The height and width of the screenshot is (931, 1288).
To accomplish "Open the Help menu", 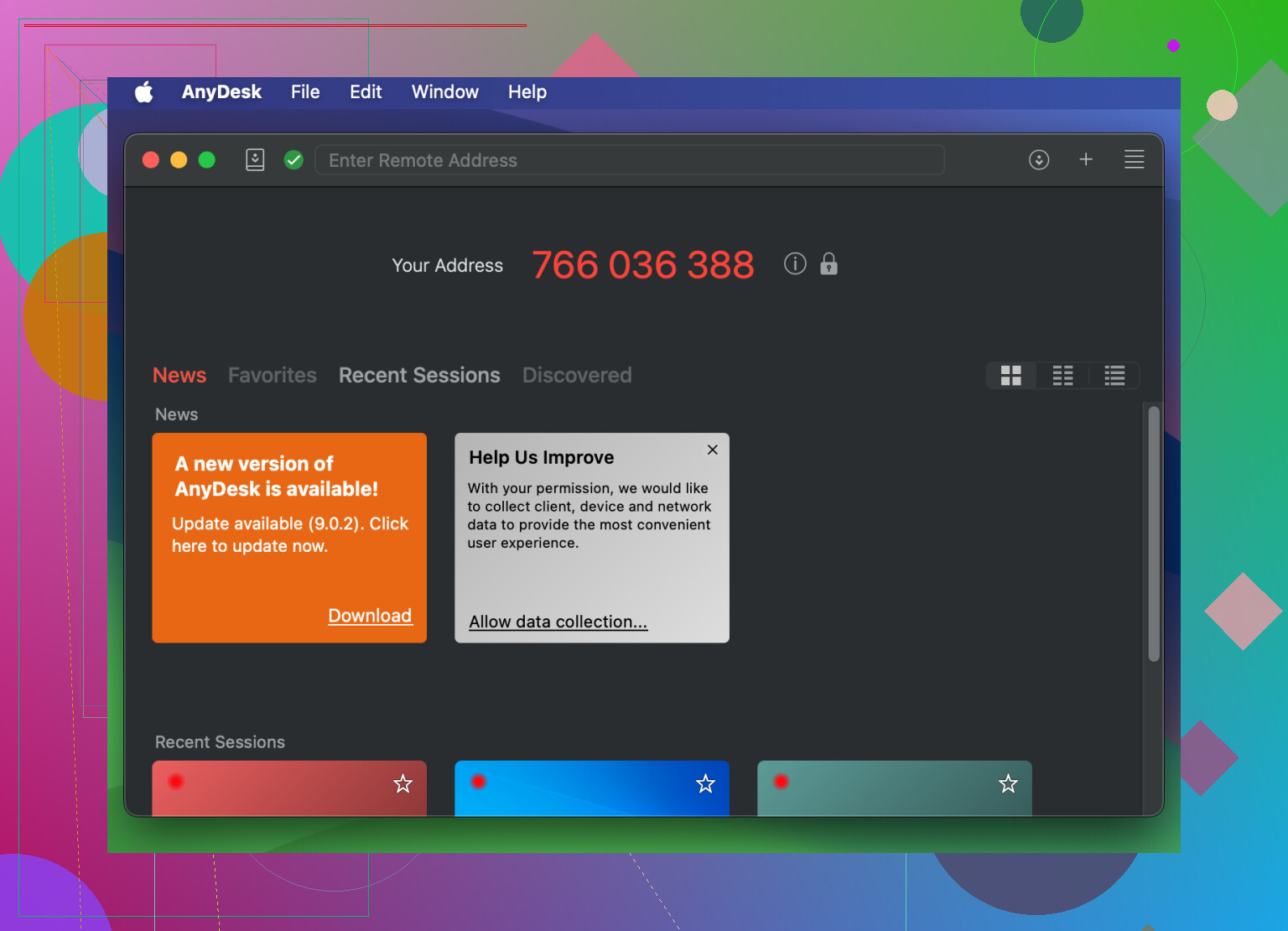I will tap(527, 92).
